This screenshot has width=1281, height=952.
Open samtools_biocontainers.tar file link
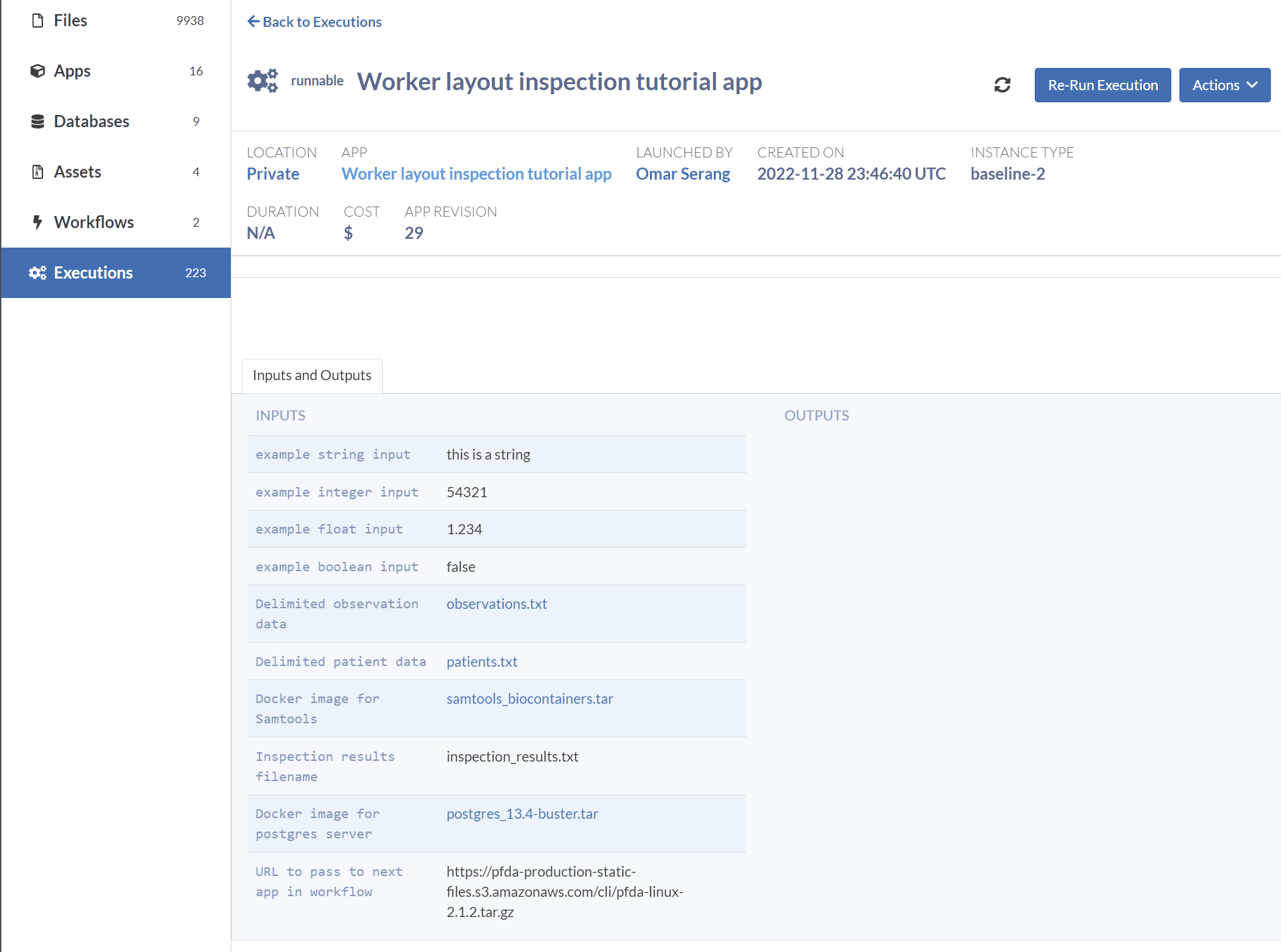pyautogui.click(x=529, y=699)
